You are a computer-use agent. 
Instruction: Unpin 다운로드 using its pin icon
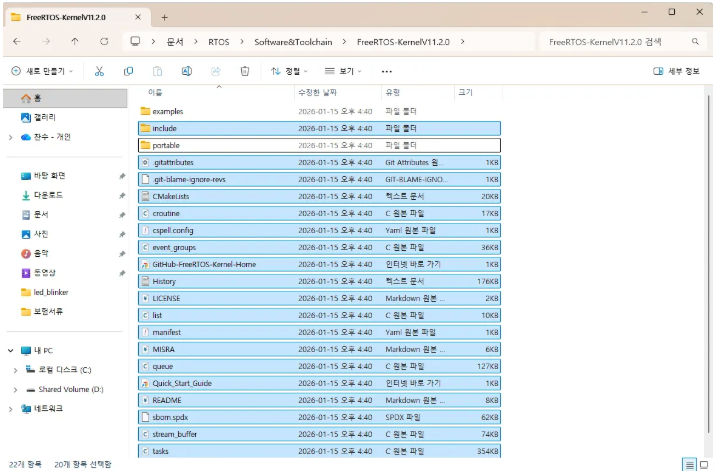point(122,195)
